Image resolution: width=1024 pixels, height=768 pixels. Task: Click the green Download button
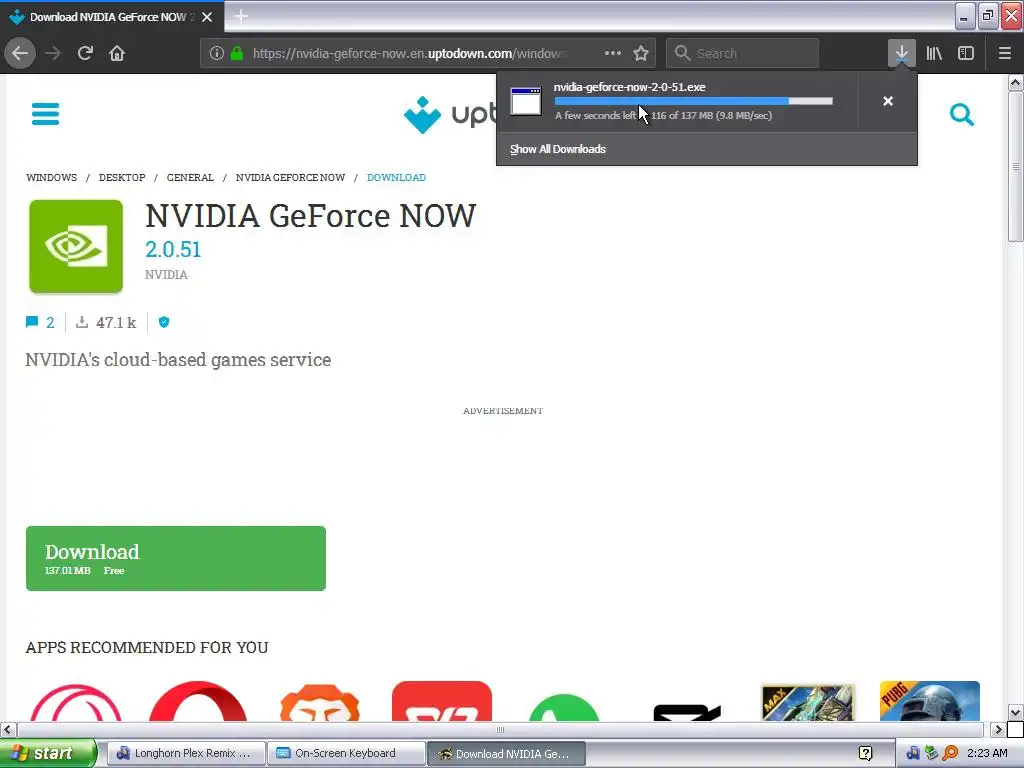point(176,558)
